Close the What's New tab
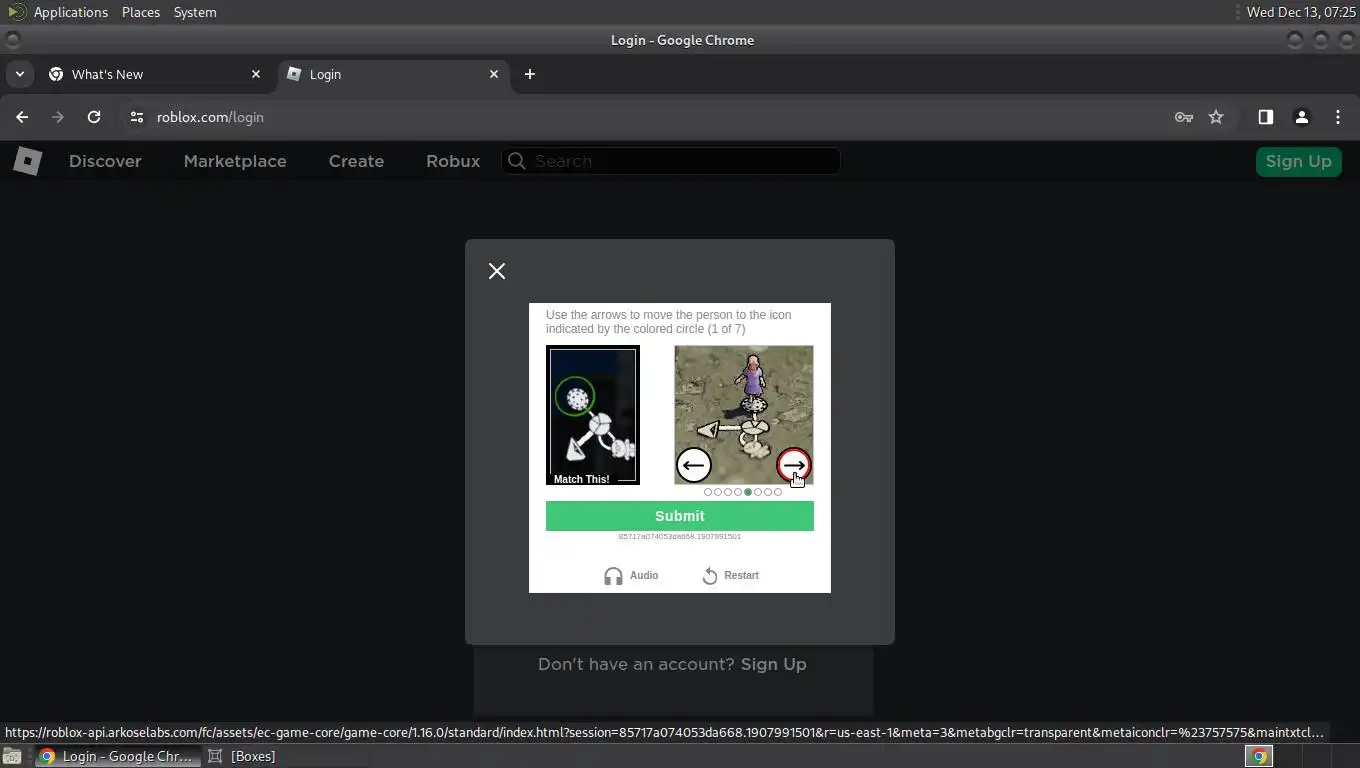 [x=255, y=74]
